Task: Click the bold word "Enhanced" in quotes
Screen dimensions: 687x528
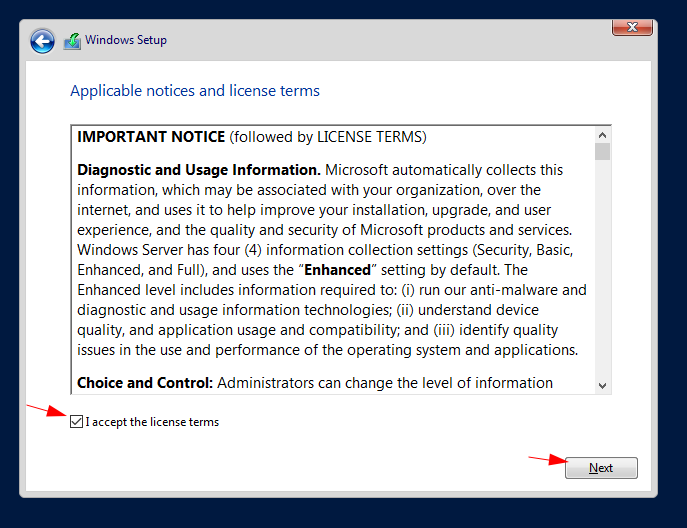Action: (337, 270)
